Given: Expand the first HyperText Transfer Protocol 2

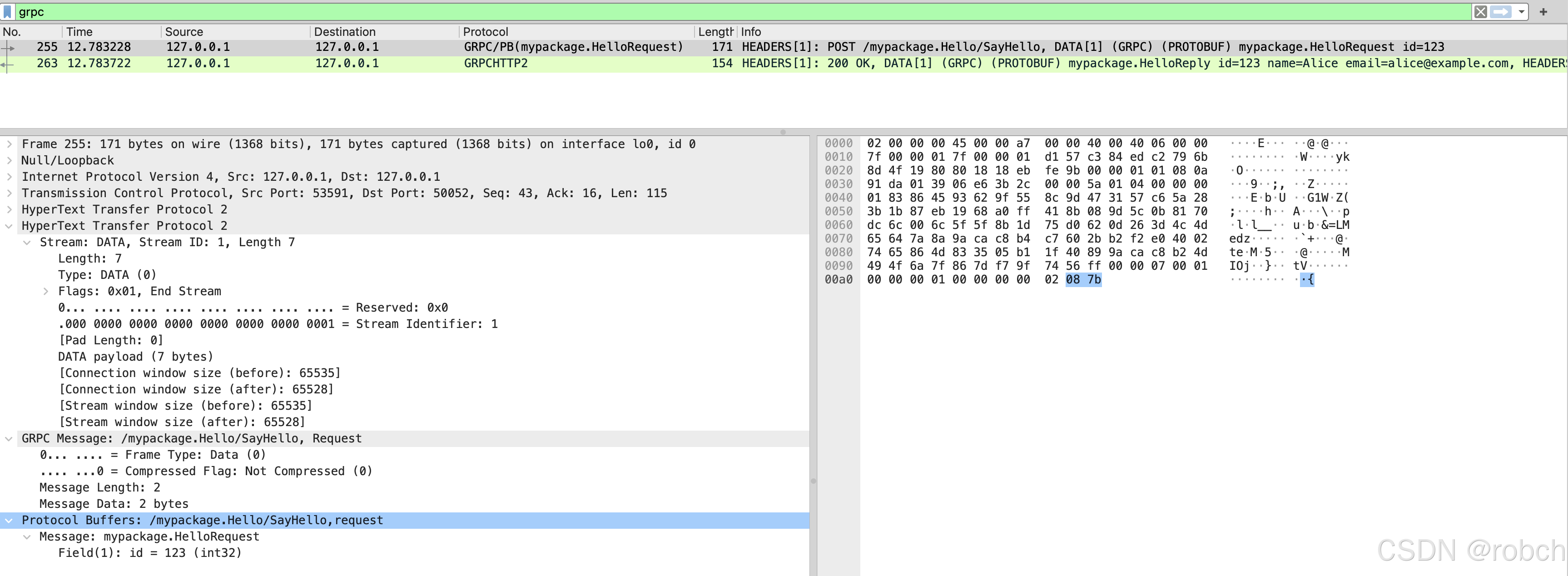Looking at the screenshot, I should tap(9, 209).
